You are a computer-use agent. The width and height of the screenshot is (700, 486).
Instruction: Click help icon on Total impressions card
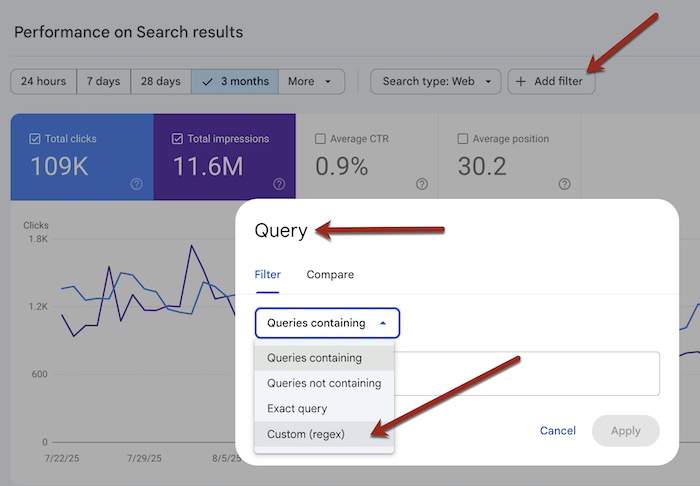[279, 184]
